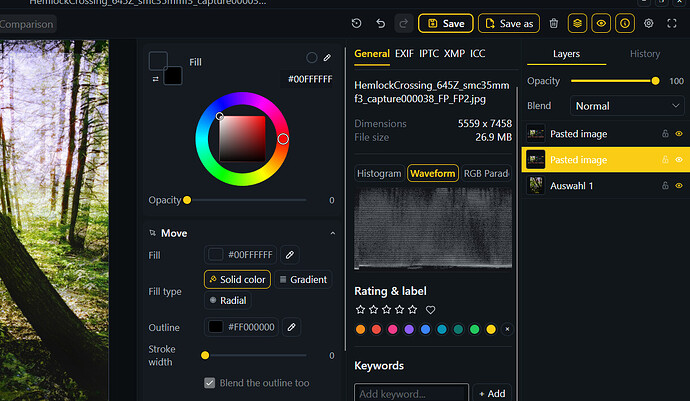The image size is (690, 401).
Task: Click the Move tool icon in section header
Action: click(153, 233)
